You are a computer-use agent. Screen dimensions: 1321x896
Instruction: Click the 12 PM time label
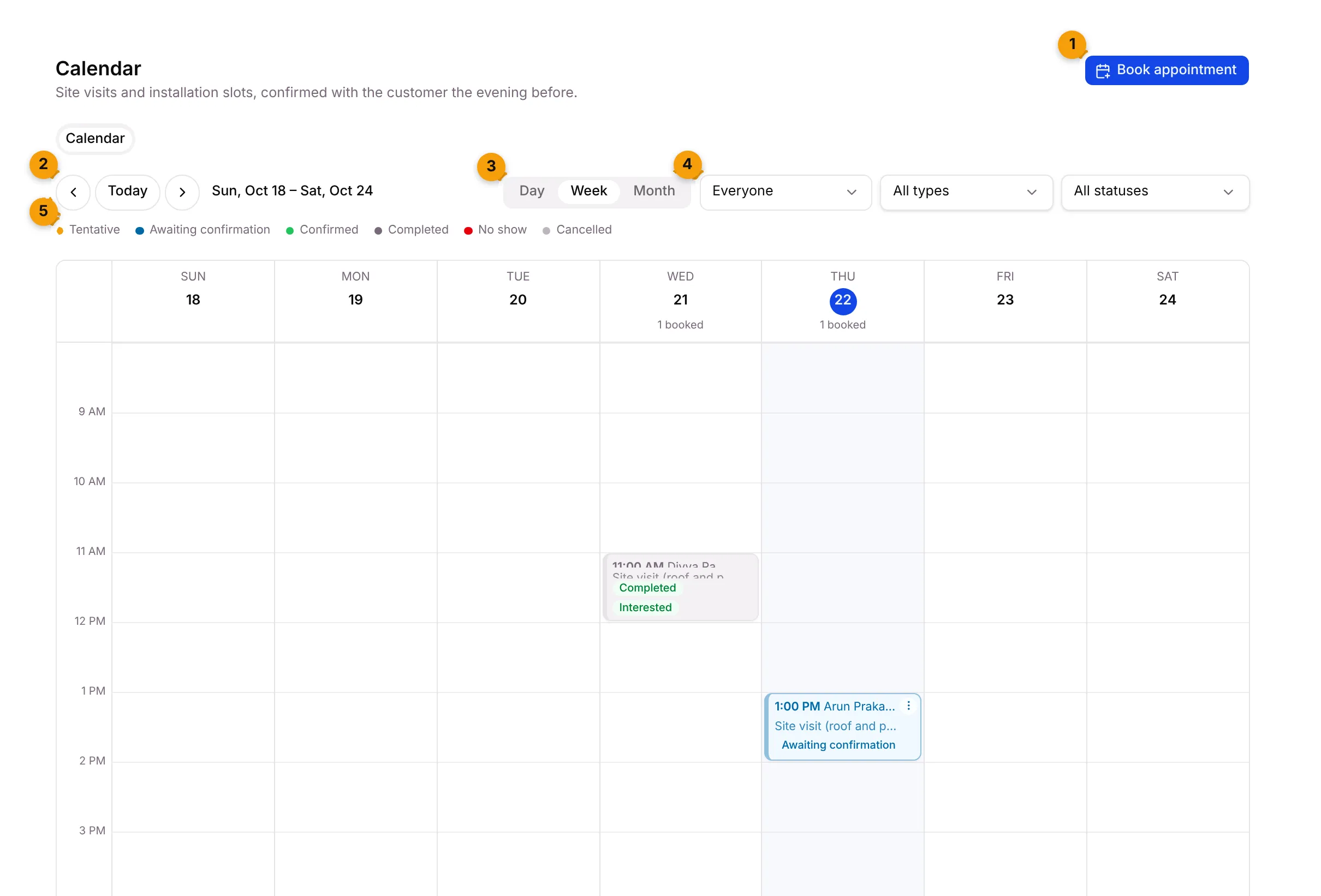click(x=90, y=621)
